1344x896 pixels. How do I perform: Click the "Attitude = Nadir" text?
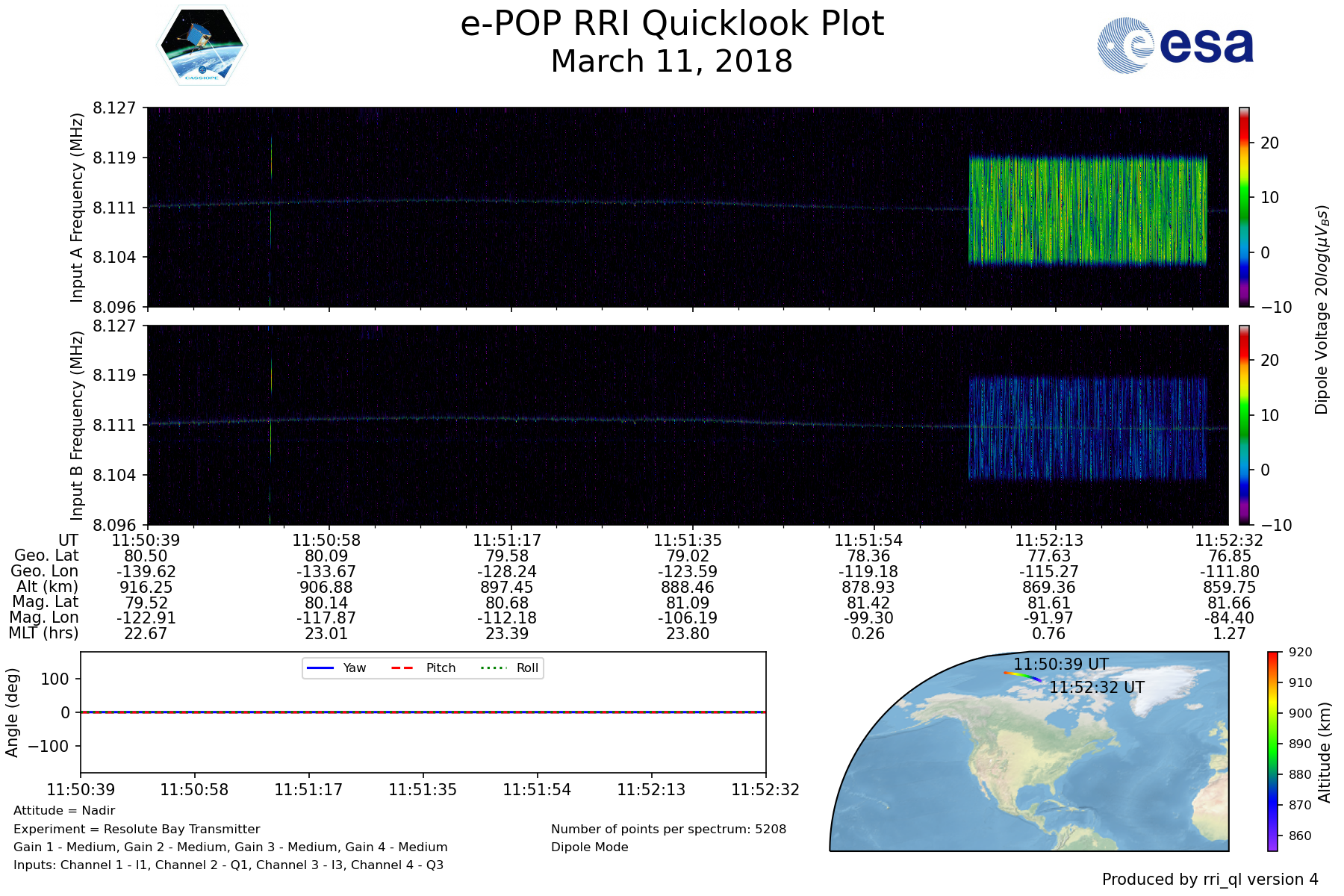(x=64, y=810)
